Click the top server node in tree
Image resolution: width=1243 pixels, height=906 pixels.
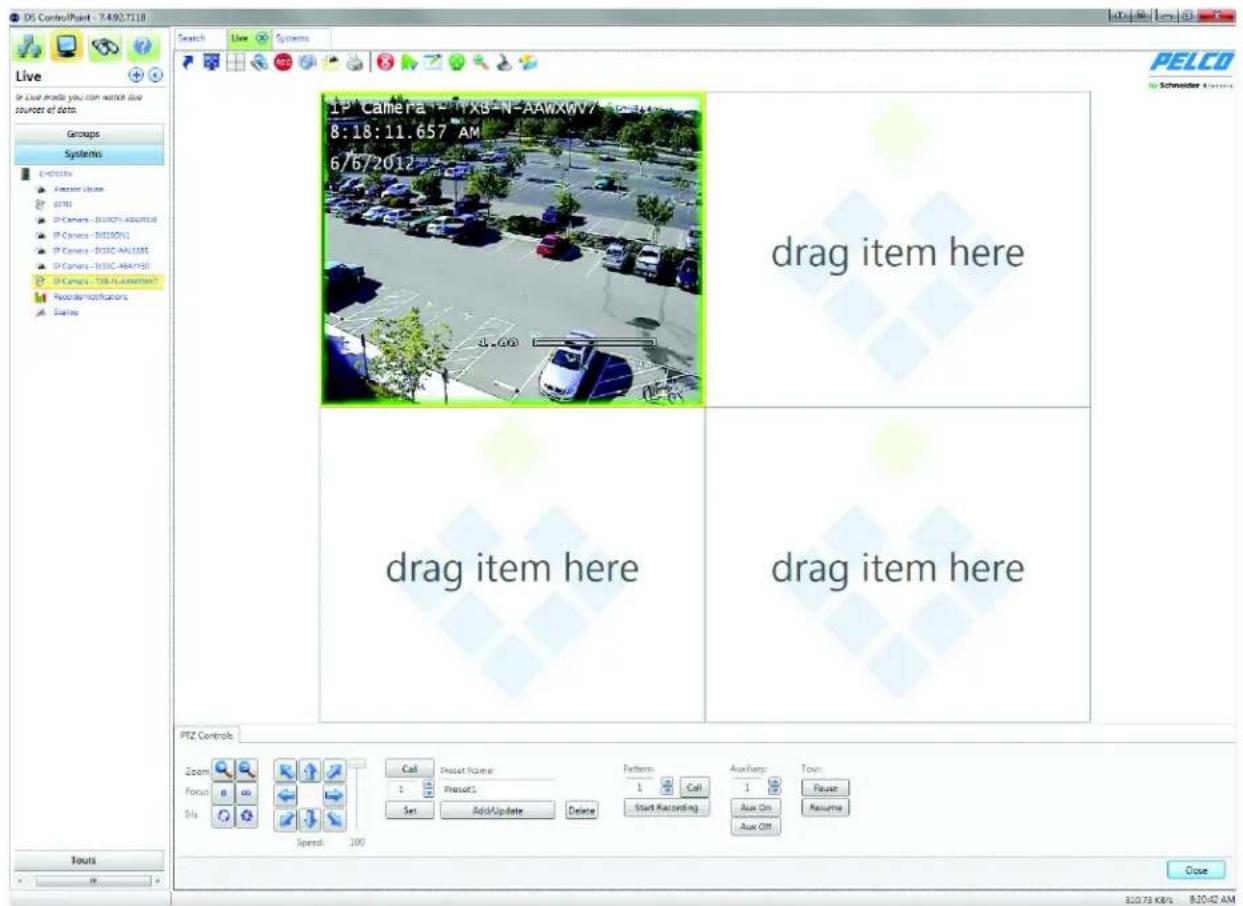click(48, 173)
